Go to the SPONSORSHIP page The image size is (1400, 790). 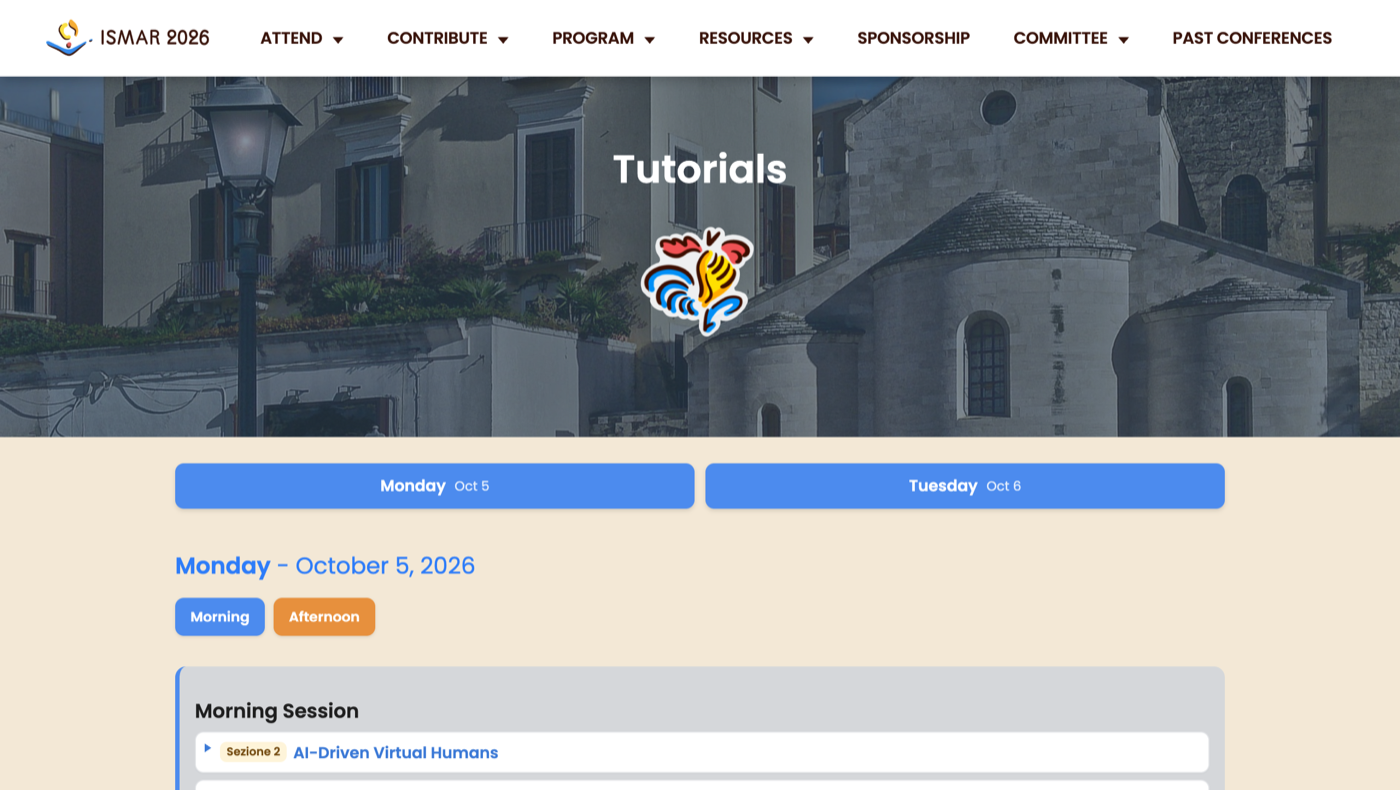pyautogui.click(x=913, y=38)
